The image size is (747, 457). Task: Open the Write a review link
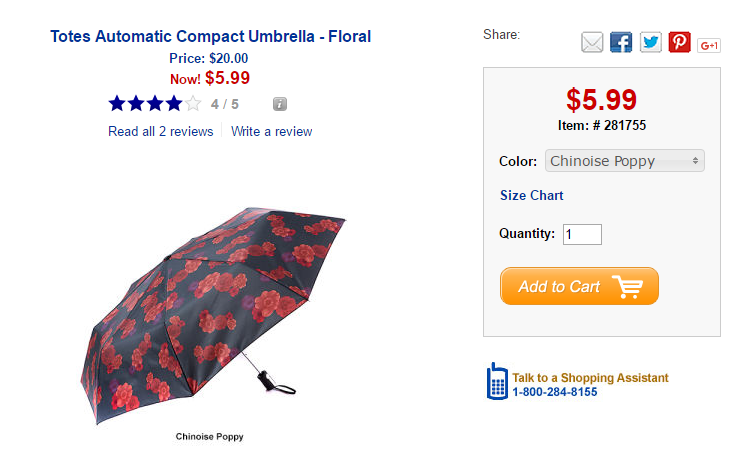coord(271,131)
